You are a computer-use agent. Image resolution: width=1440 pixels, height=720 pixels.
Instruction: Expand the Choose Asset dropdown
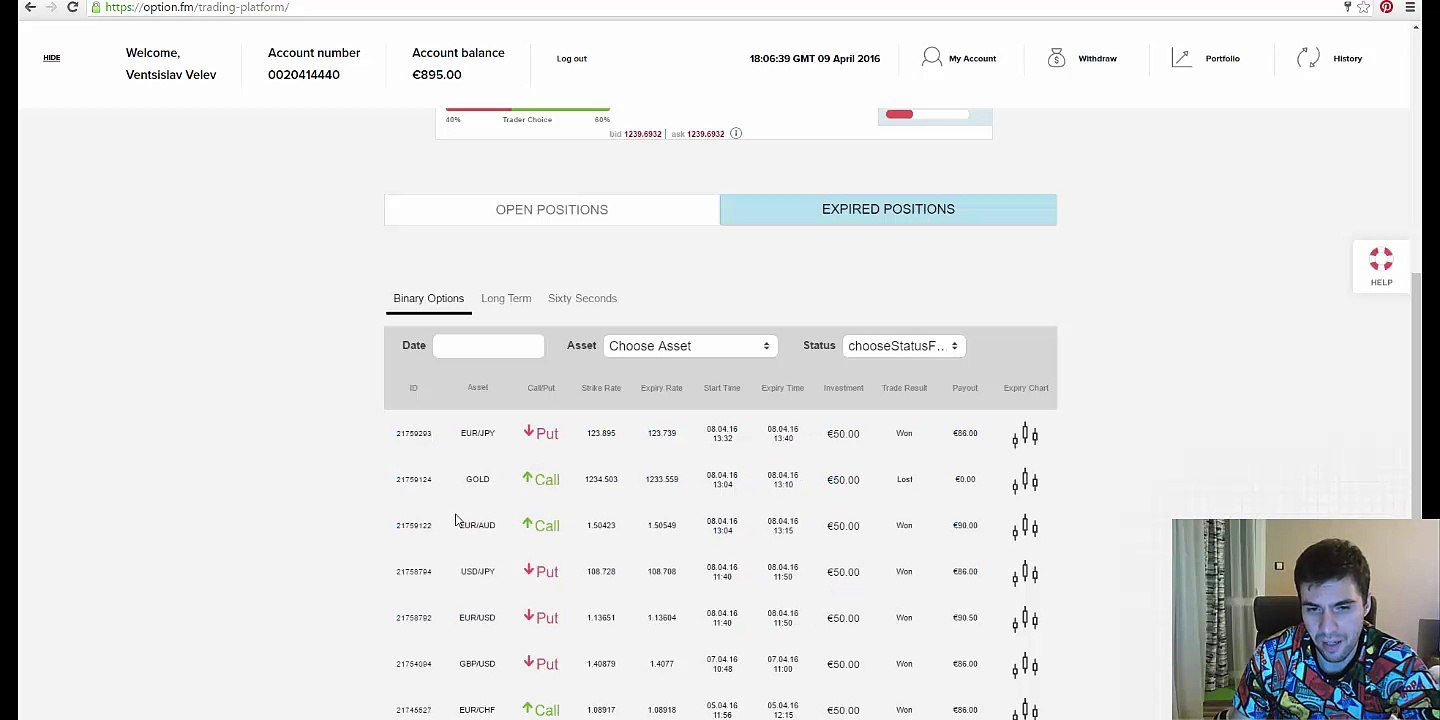[x=689, y=346]
